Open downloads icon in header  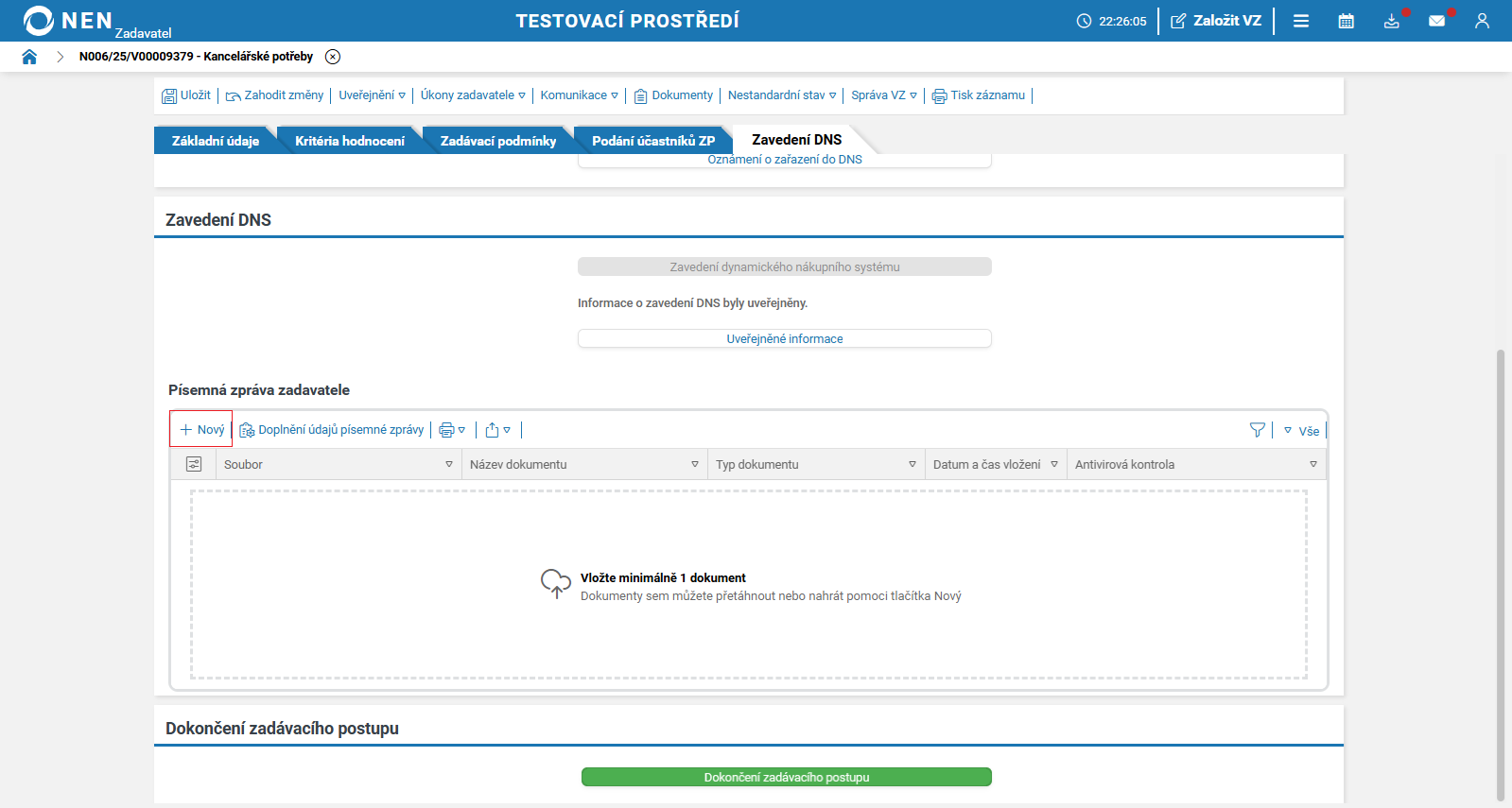point(1392,21)
